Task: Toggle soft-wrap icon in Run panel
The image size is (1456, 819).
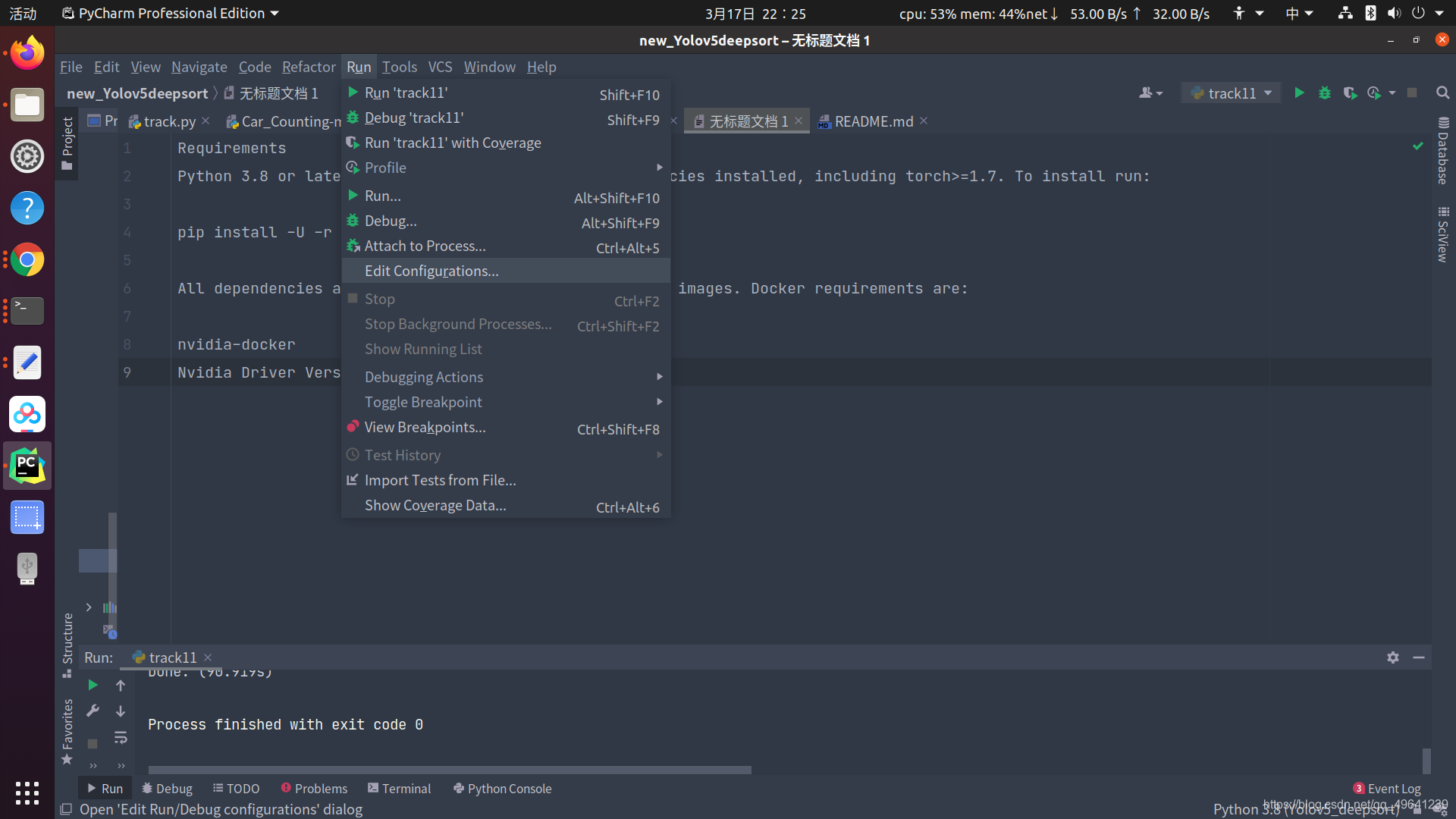Action: pos(121,737)
